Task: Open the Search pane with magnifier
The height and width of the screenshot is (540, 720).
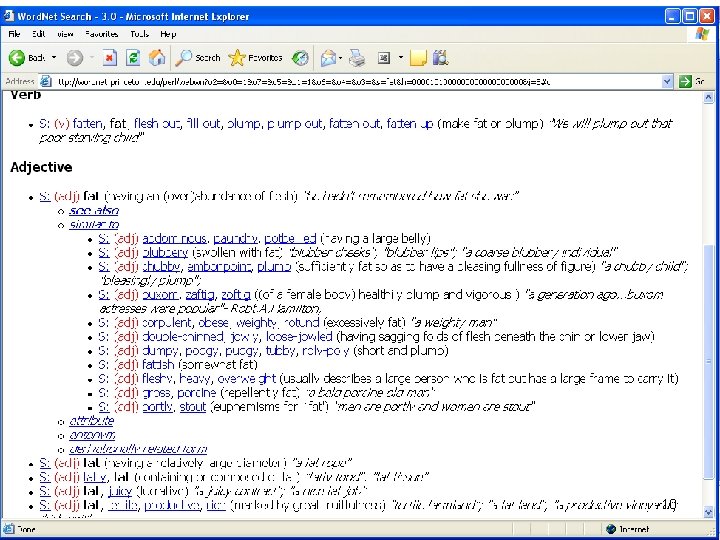Action: click(x=198, y=58)
